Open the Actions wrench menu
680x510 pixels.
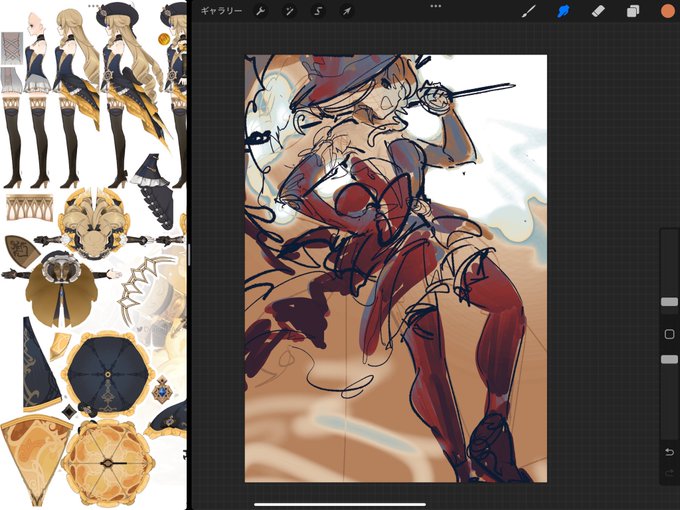(260, 11)
